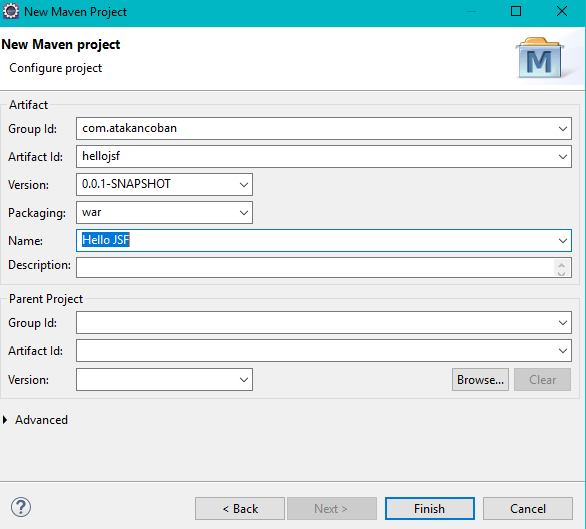Viewport: 586px width, 529px height.
Task: Expand the 0.0.1-SNAPSHOT Version dropdown
Action: [244, 185]
